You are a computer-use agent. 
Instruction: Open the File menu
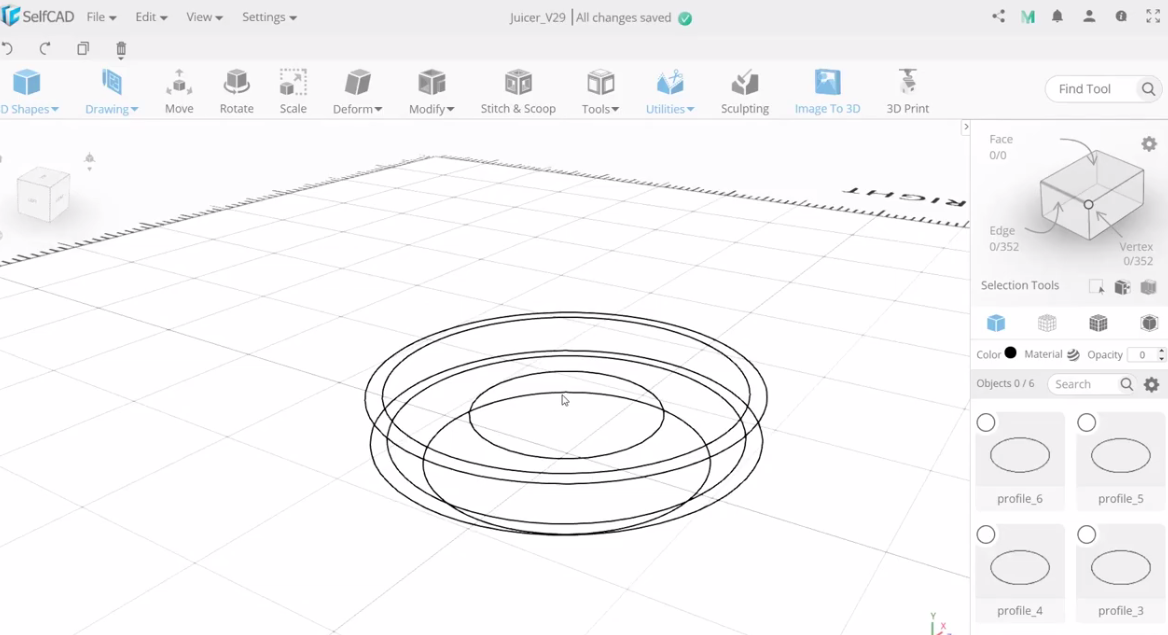pos(101,17)
